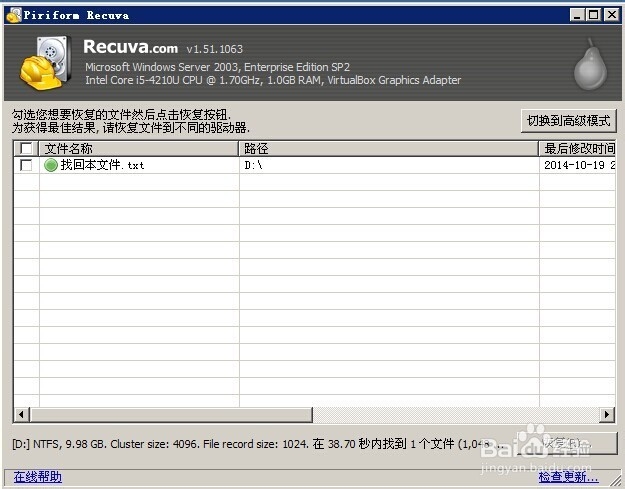Click the Recuva title bar app icon
Screen dimensions: 625x489
(x=14, y=15)
